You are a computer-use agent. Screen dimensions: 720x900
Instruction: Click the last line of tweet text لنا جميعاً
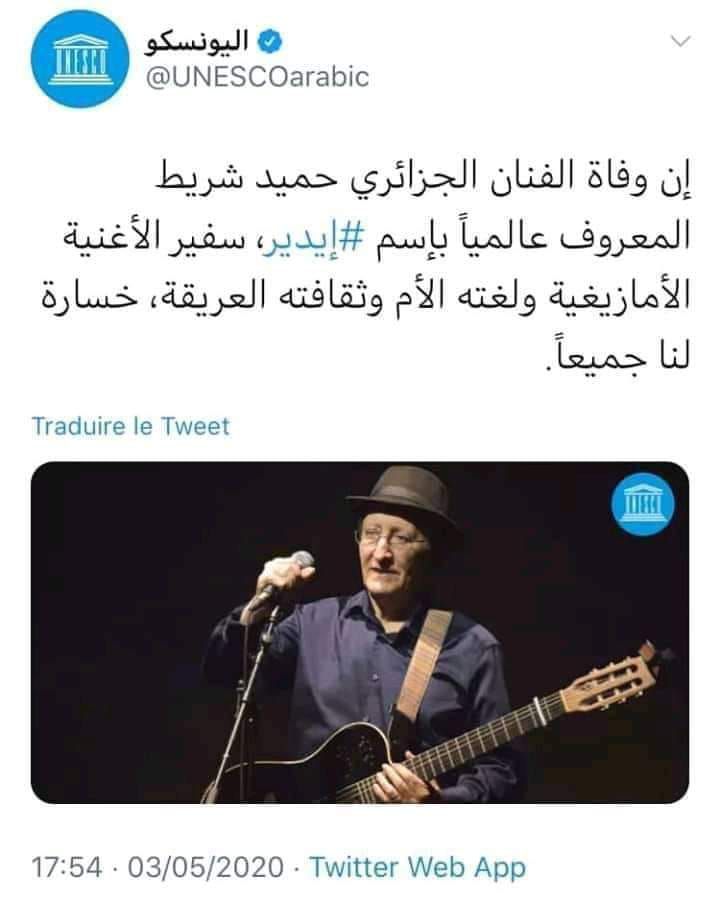617,357
